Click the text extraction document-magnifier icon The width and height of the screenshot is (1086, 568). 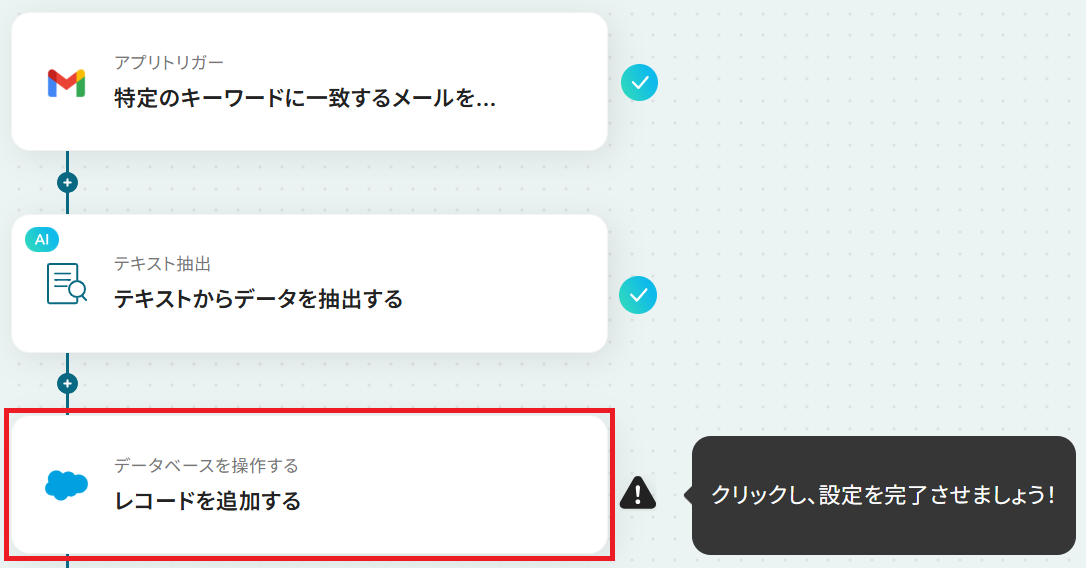coord(66,283)
